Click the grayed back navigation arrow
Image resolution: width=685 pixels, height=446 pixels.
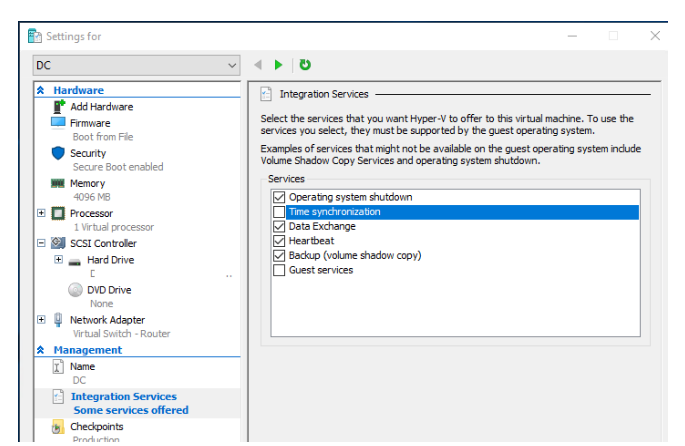pyautogui.click(x=258, y=65)
